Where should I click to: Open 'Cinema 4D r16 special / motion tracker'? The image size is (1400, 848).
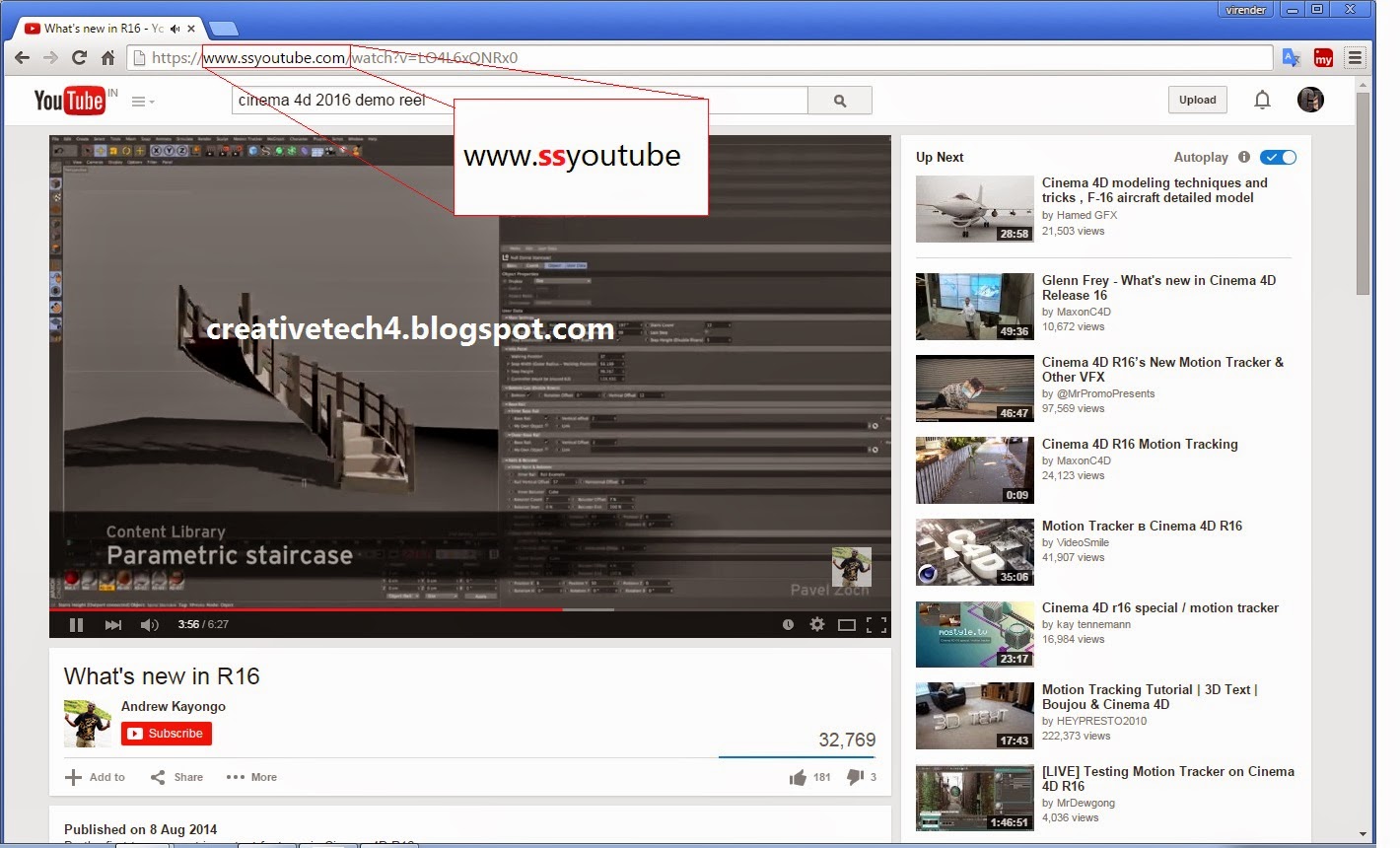1160,607
